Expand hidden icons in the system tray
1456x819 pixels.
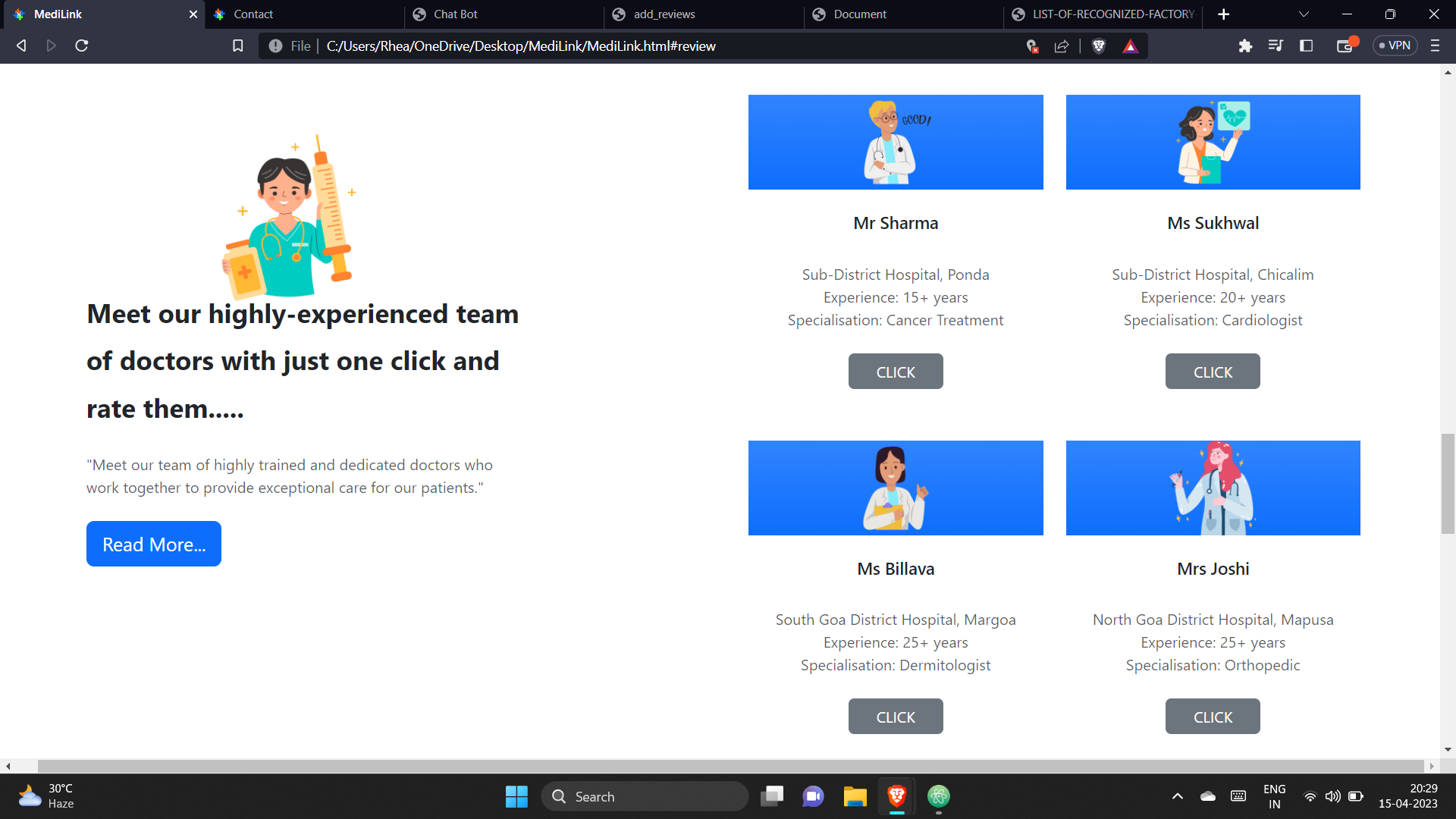[1178, 796]
